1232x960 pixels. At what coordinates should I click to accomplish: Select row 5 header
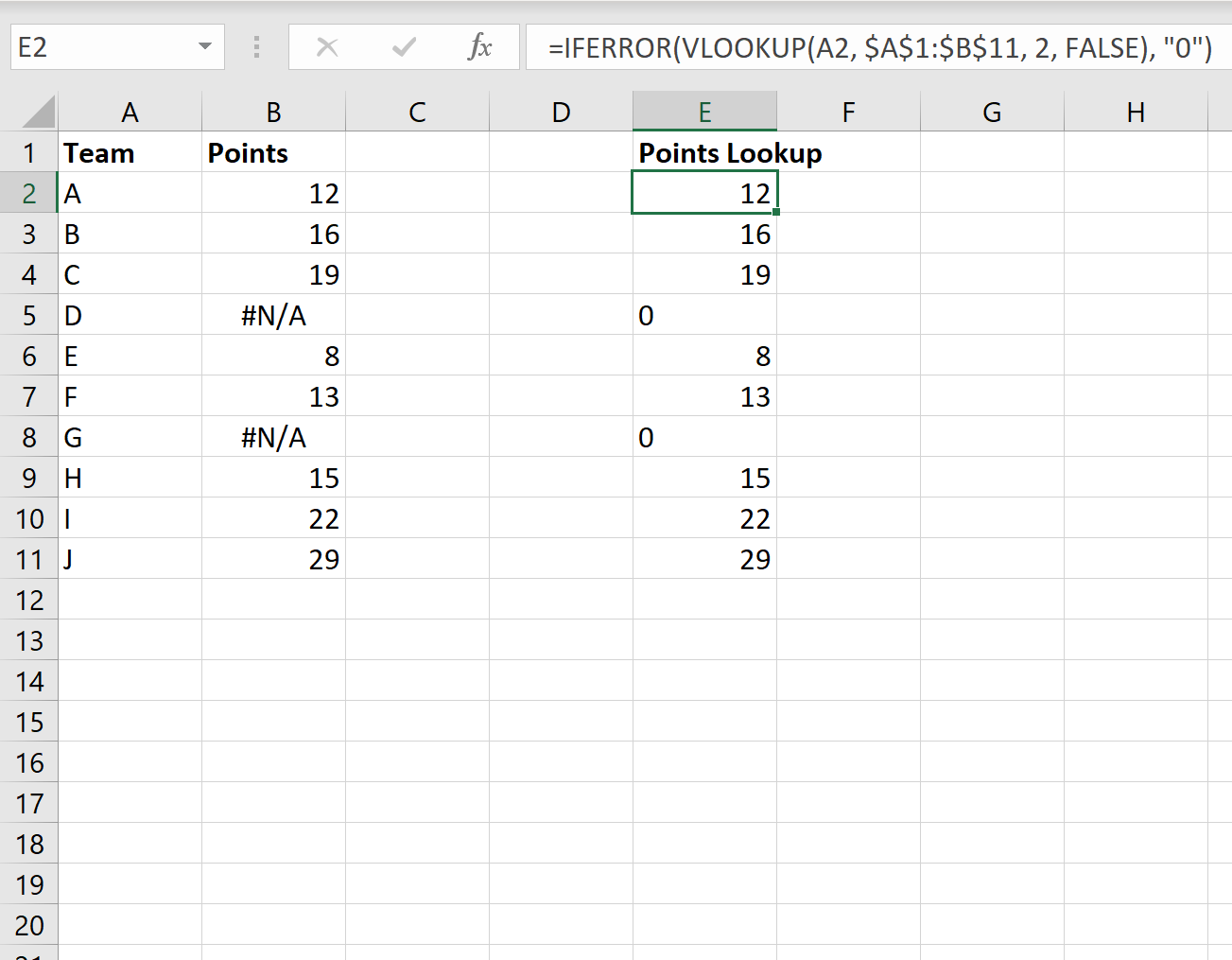coord(29,315)
